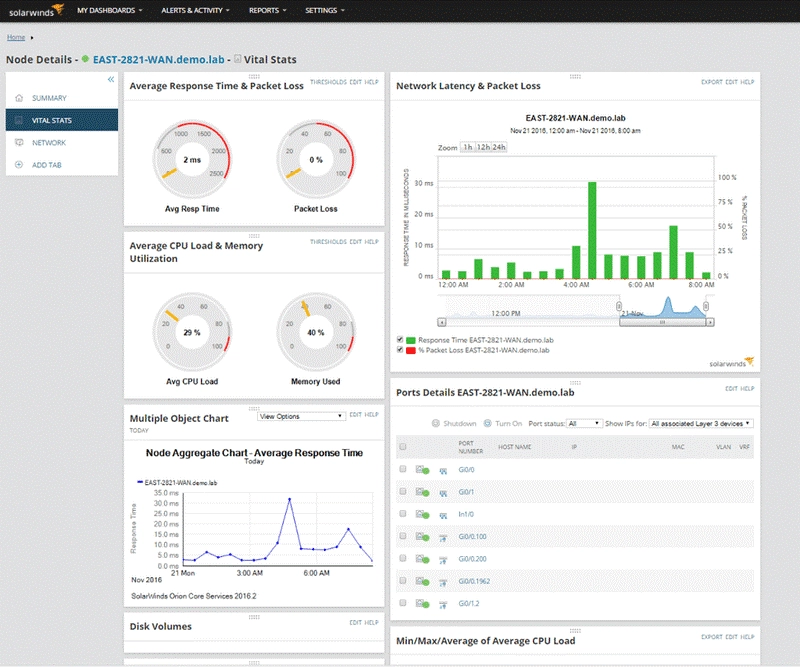This screenshot has height=667, width=800.
Task: Follow the Home breadcrumb link
Action: pos(16,37)
